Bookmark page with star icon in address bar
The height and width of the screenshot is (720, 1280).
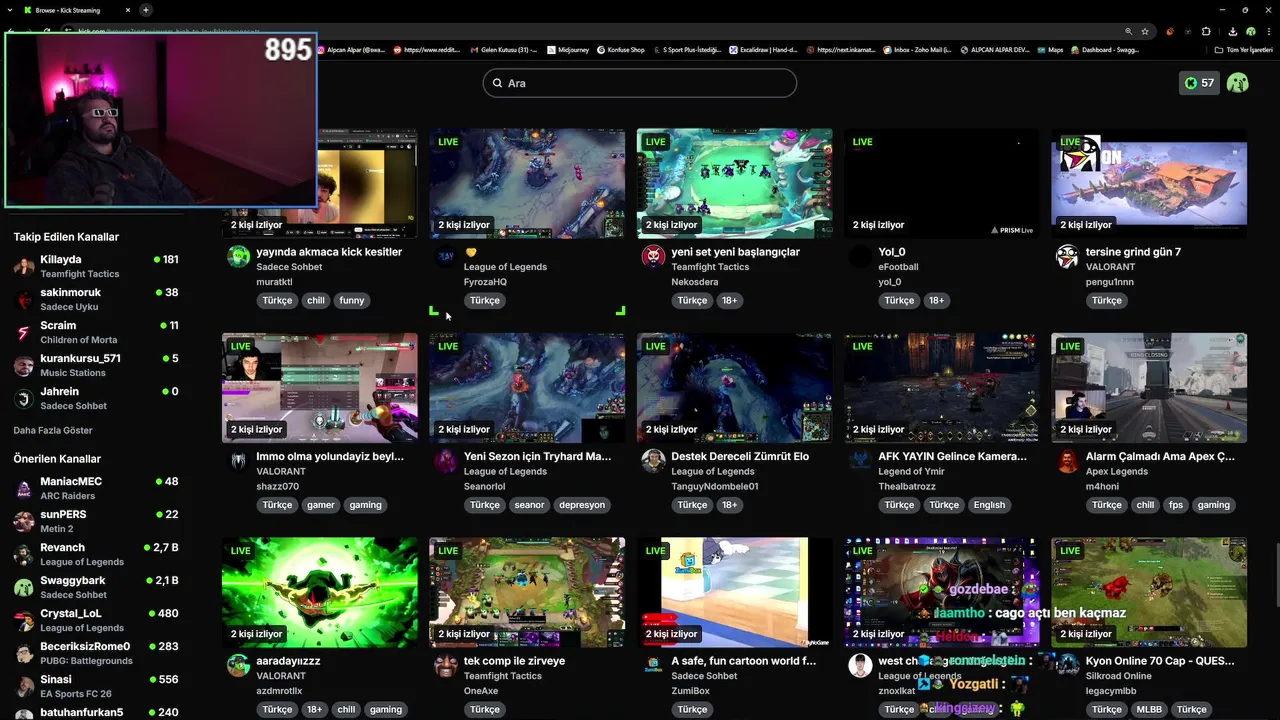click(x=1145, y=31)
